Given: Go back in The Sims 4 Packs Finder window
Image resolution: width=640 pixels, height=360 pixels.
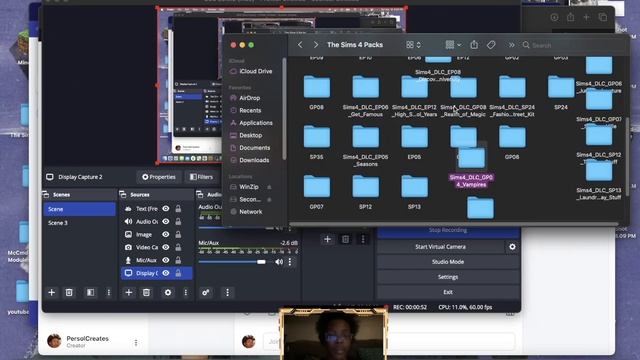Looking at the screenshot, I should (300, 45).
